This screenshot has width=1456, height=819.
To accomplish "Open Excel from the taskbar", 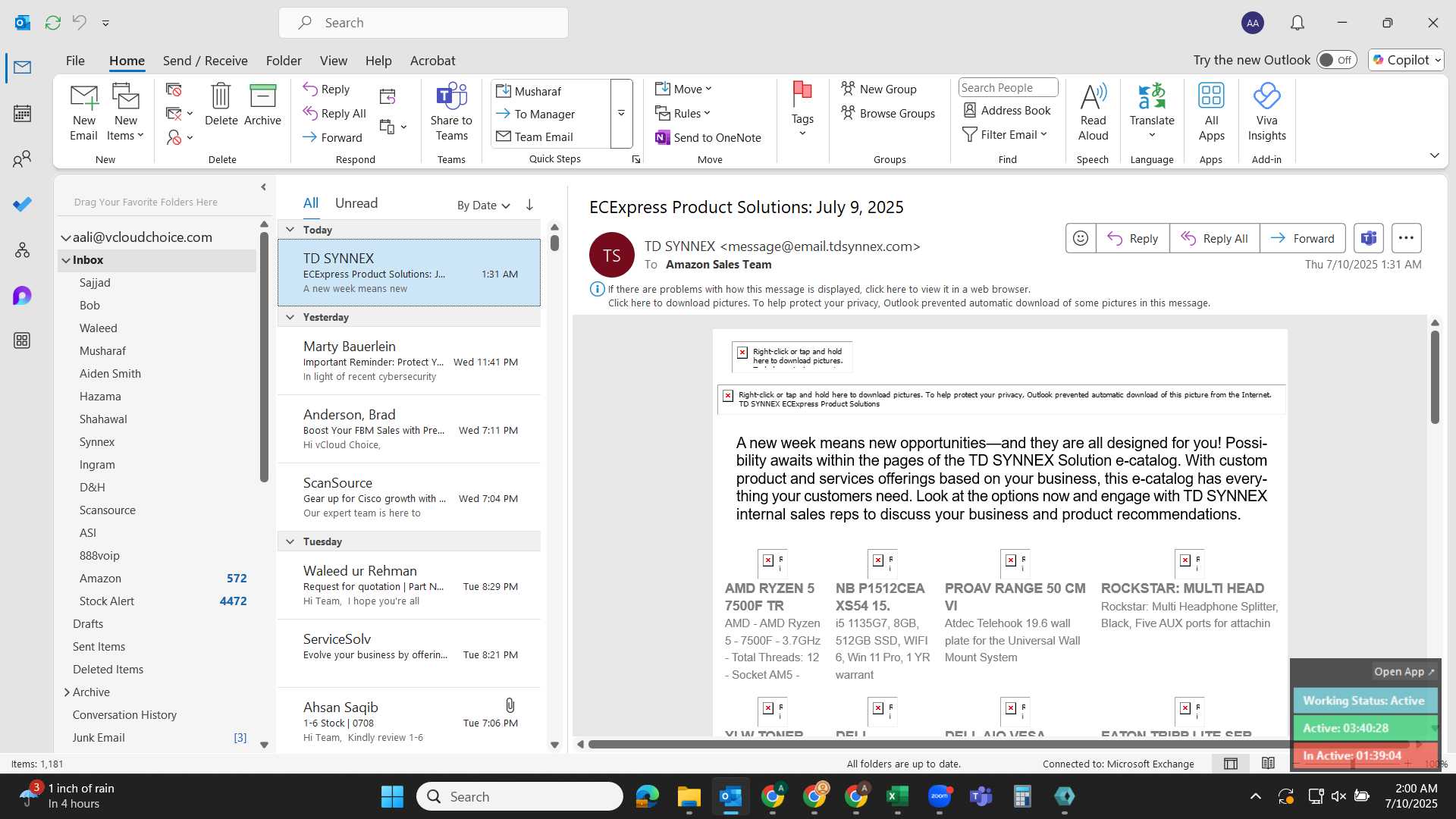I will [x=897, y=796].
